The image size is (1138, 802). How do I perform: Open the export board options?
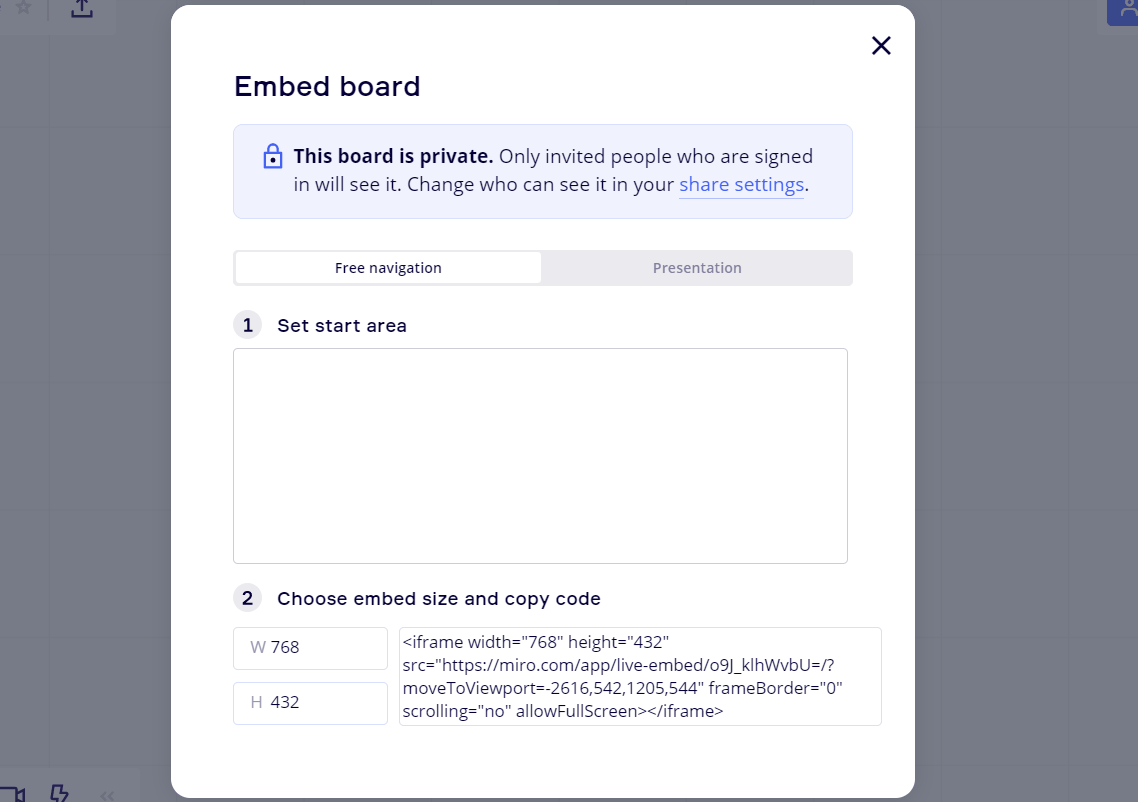pos(80,8)
